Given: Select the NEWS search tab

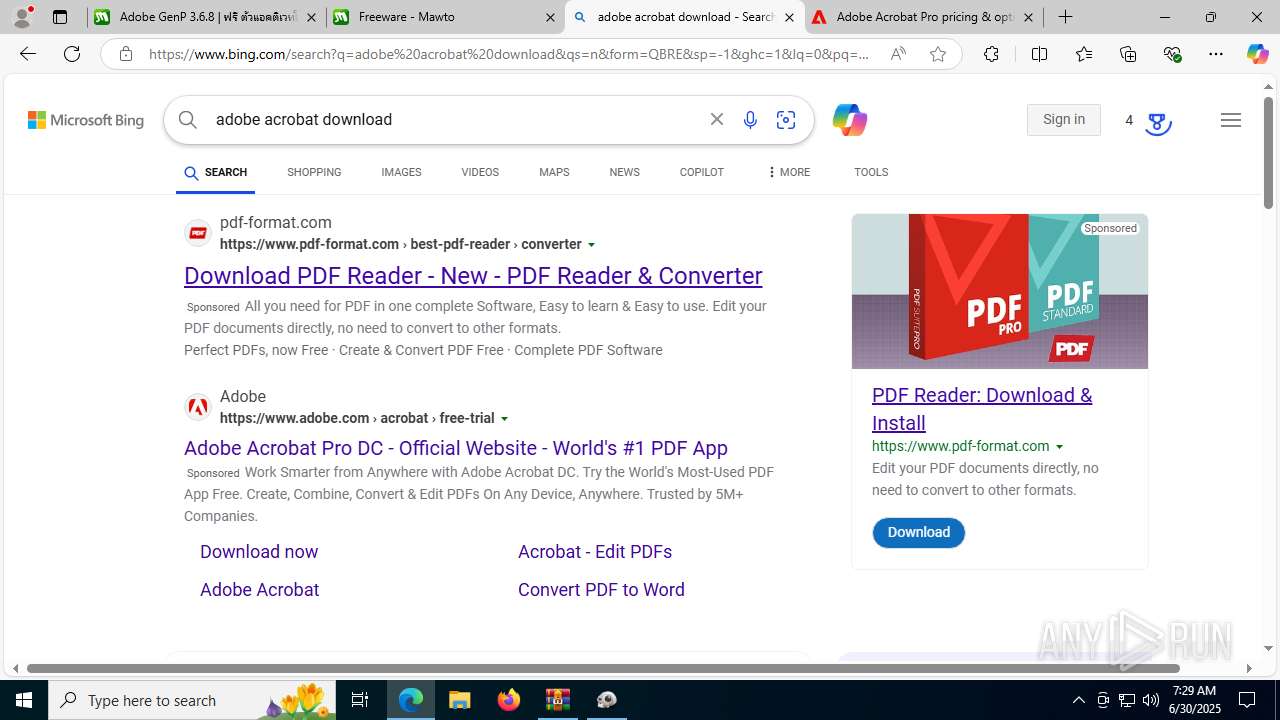Looking at the screenshot, I should tap(624, 172).
